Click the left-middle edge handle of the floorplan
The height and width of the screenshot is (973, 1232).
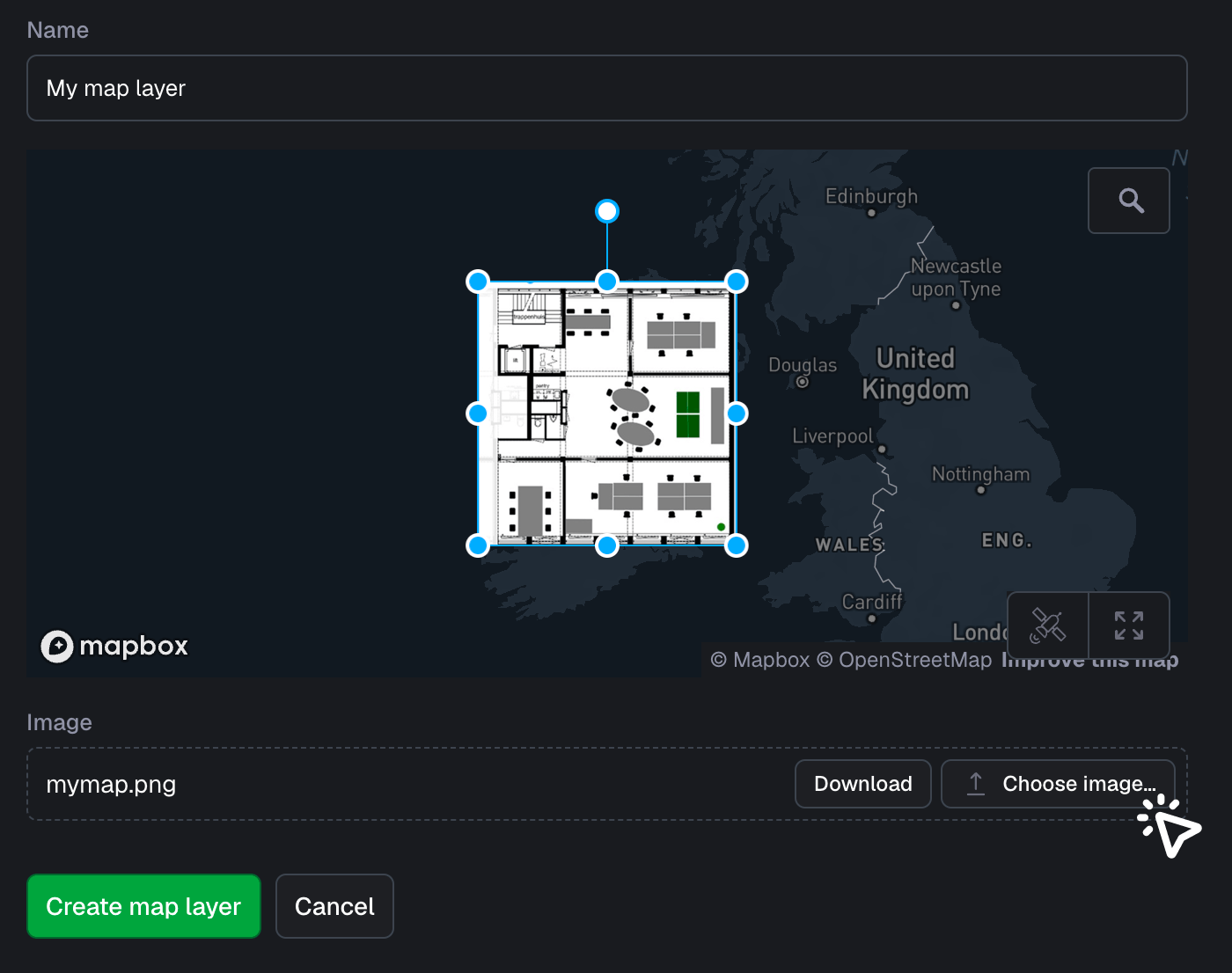[478, 413]
